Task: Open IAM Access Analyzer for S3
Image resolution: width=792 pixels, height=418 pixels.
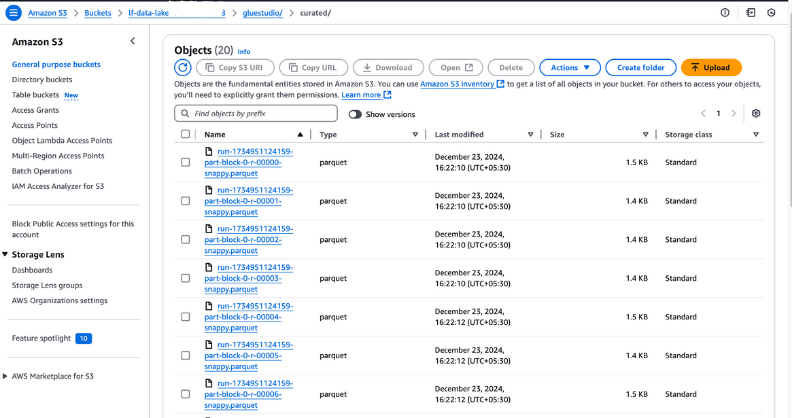Action: coord(58,186)
